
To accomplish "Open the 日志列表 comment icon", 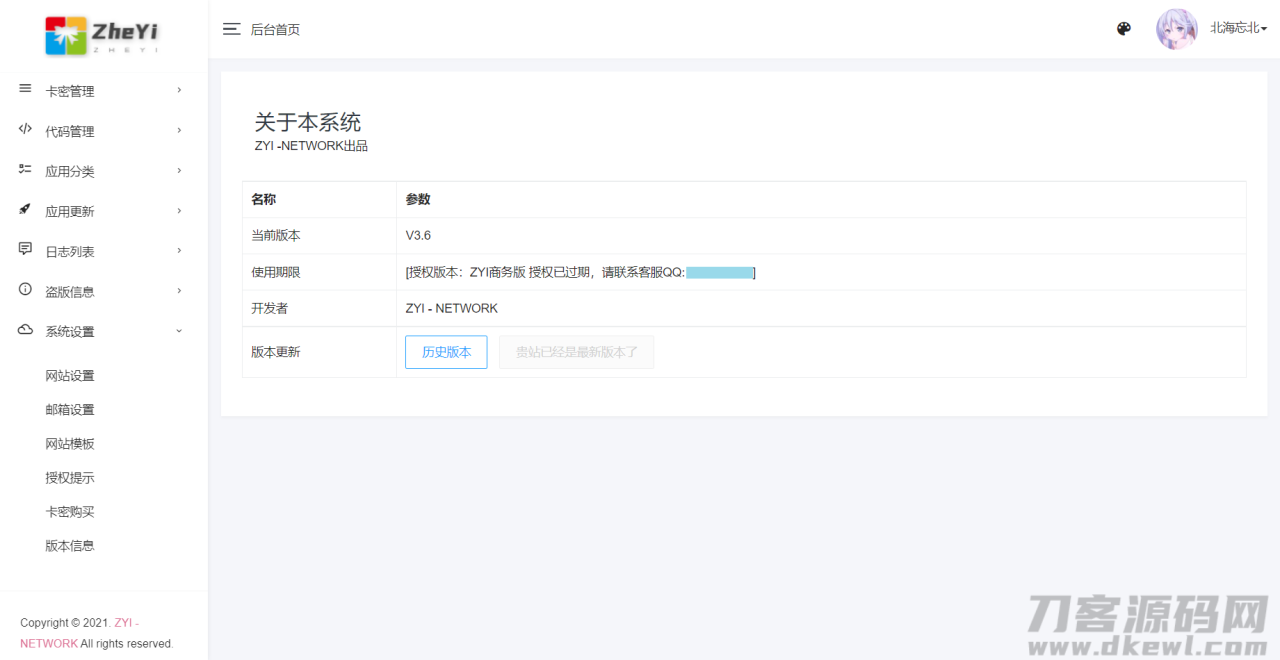I will click(24, 250).
